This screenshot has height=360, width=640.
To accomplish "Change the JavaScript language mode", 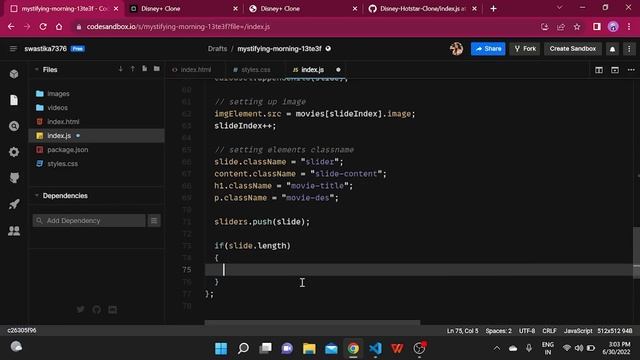I will (x=578, y=331).
